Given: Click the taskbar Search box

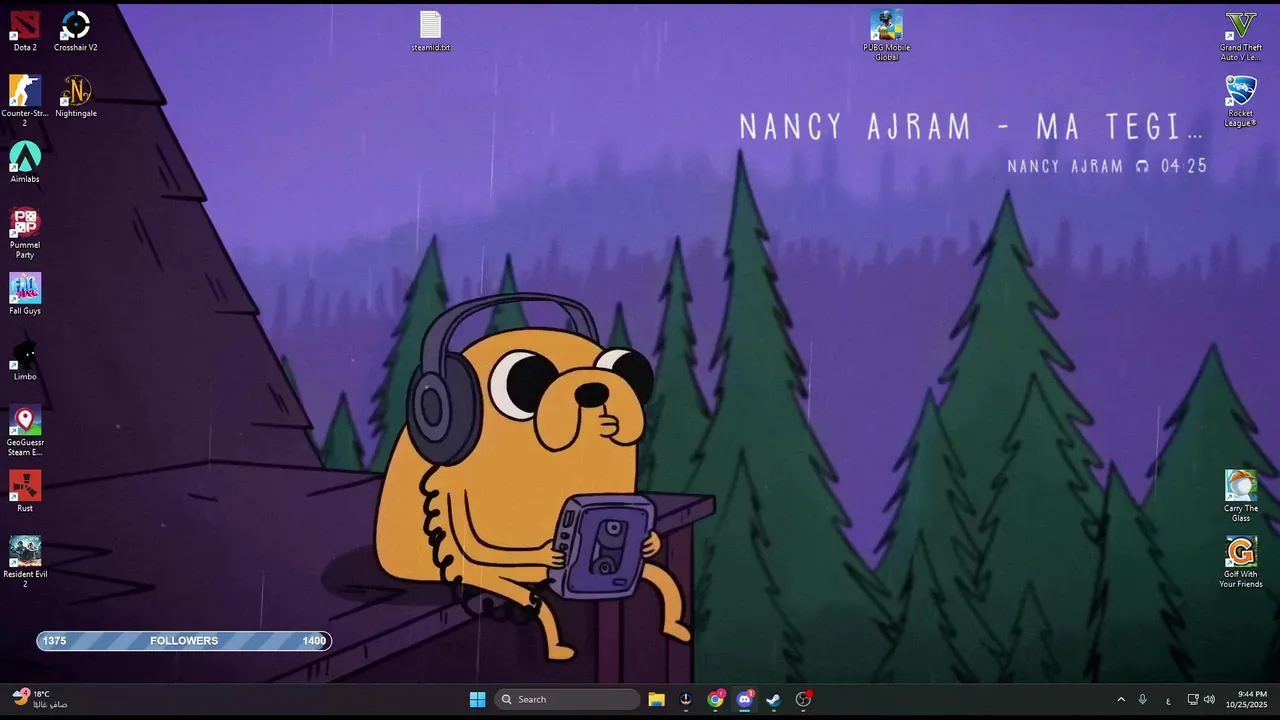Looking at the screenshot, I should pyautogui.click(x=567, y=699).
